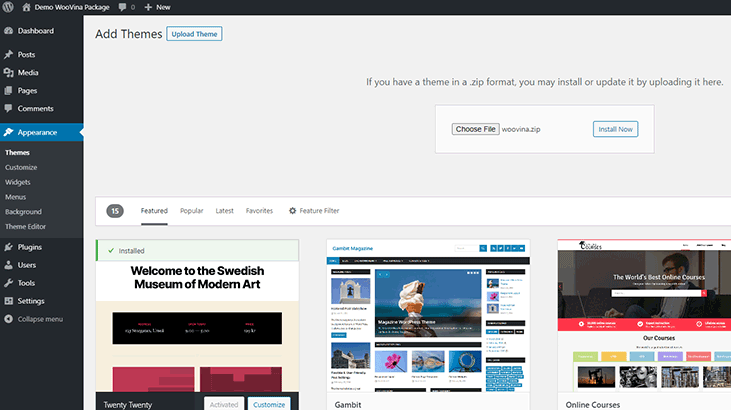Click the Appearance paintbrush icon
731x410 pixels.
tap(8, 132)
